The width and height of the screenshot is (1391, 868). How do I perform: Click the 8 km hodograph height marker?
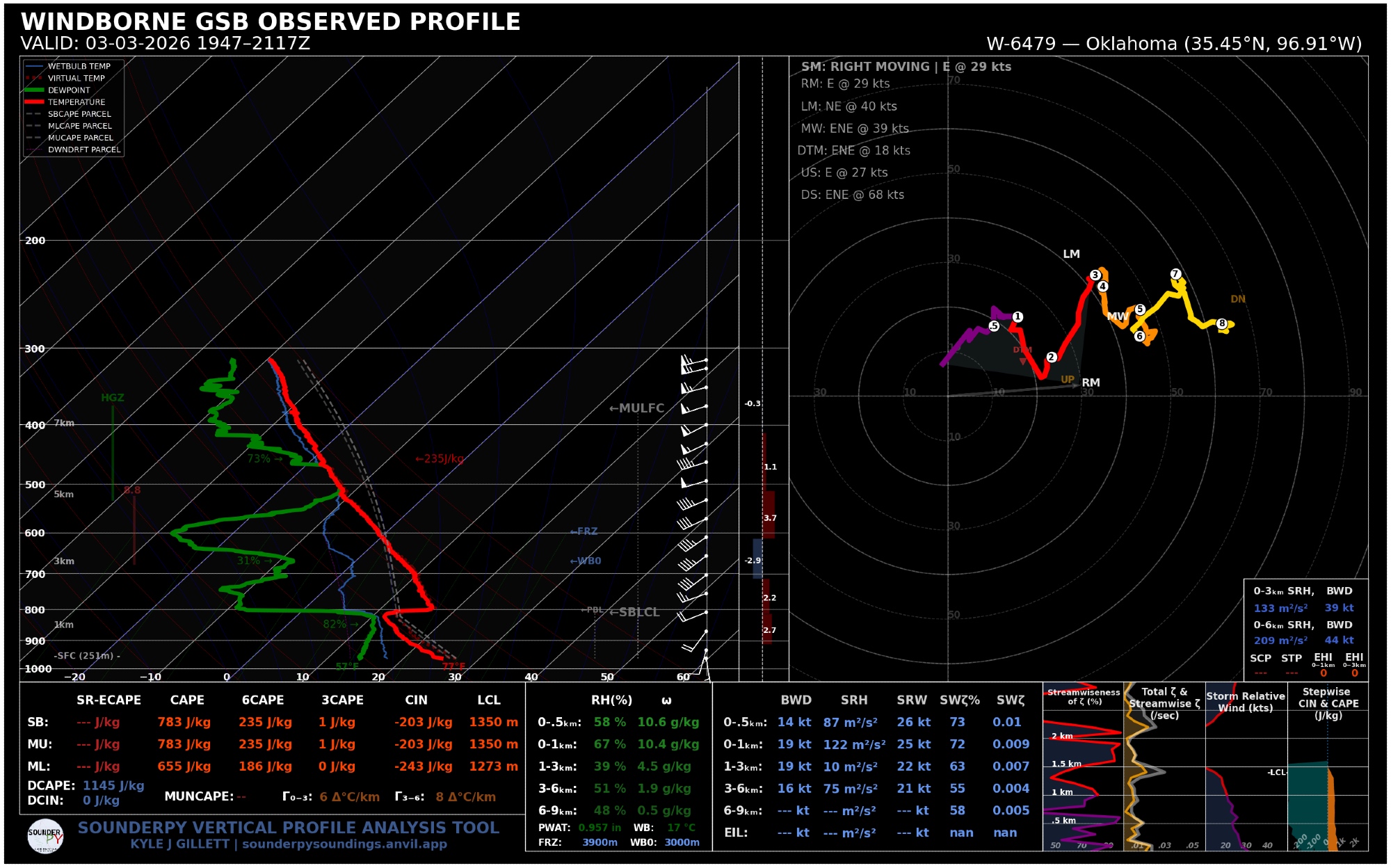click(x=1221, y=323)
